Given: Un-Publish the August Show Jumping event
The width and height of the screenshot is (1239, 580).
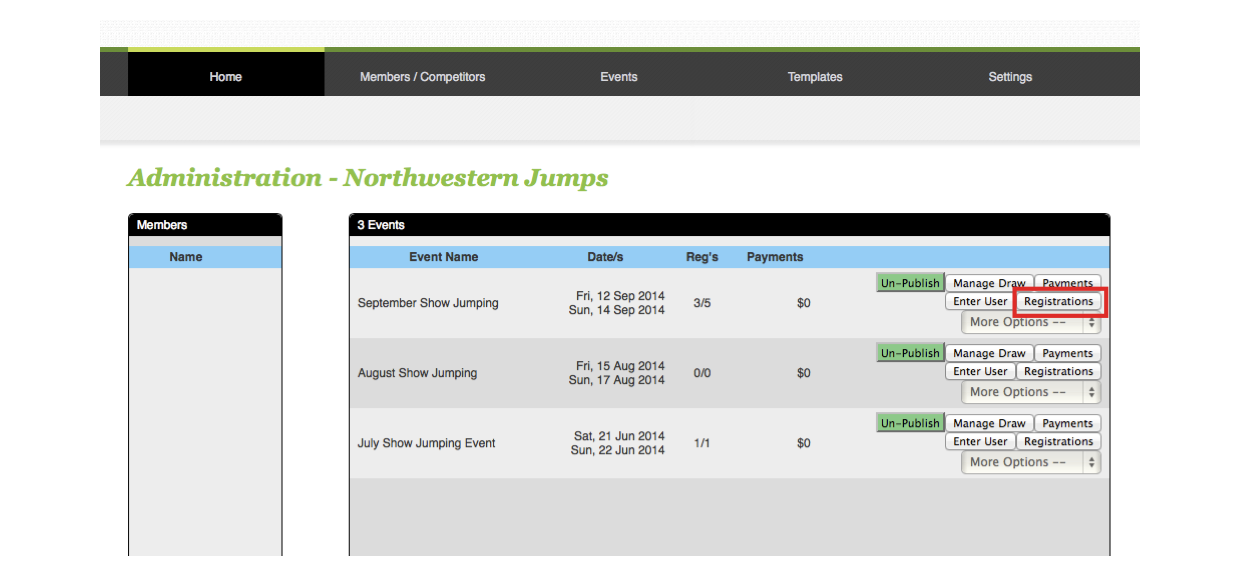Looking at the screenshot, I should tap(910, 353).
